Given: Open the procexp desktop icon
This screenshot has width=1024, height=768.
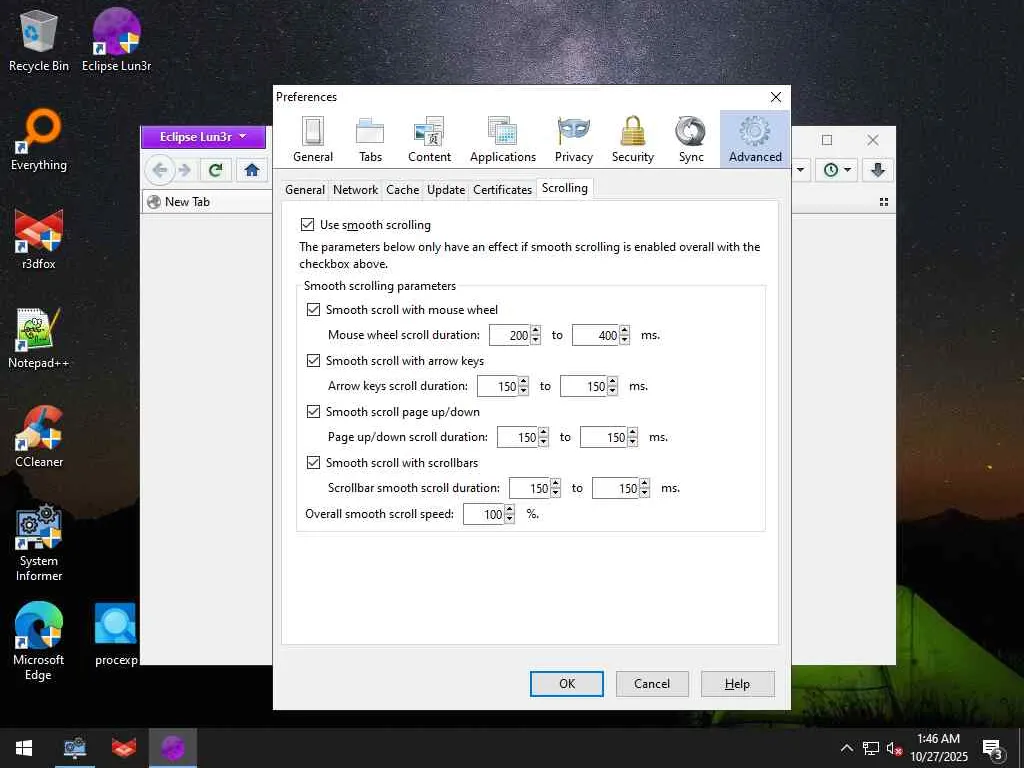Looking at the screenshot, I should (x=116, y=635).
